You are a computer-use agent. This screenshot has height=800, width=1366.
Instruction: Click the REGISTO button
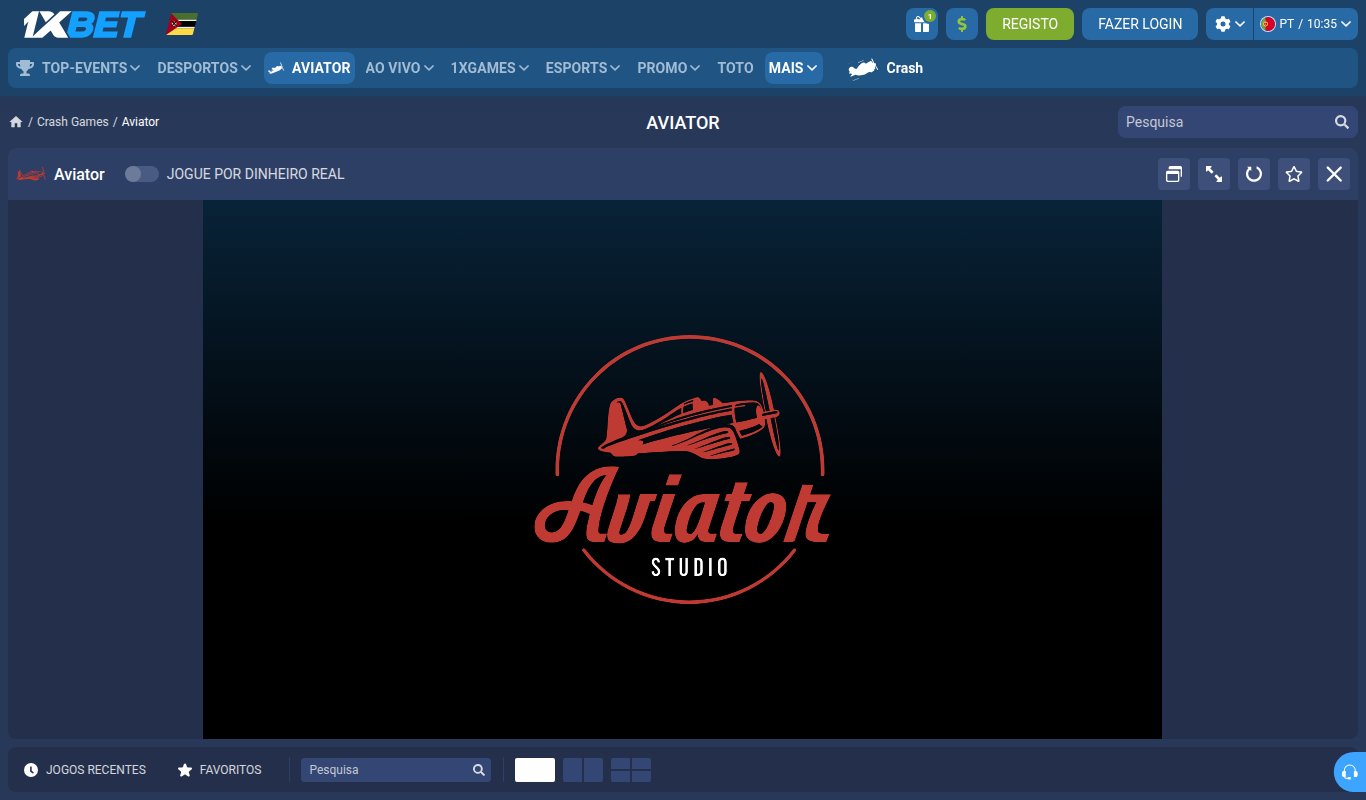pyautogui.click(x=1030, y=24)
